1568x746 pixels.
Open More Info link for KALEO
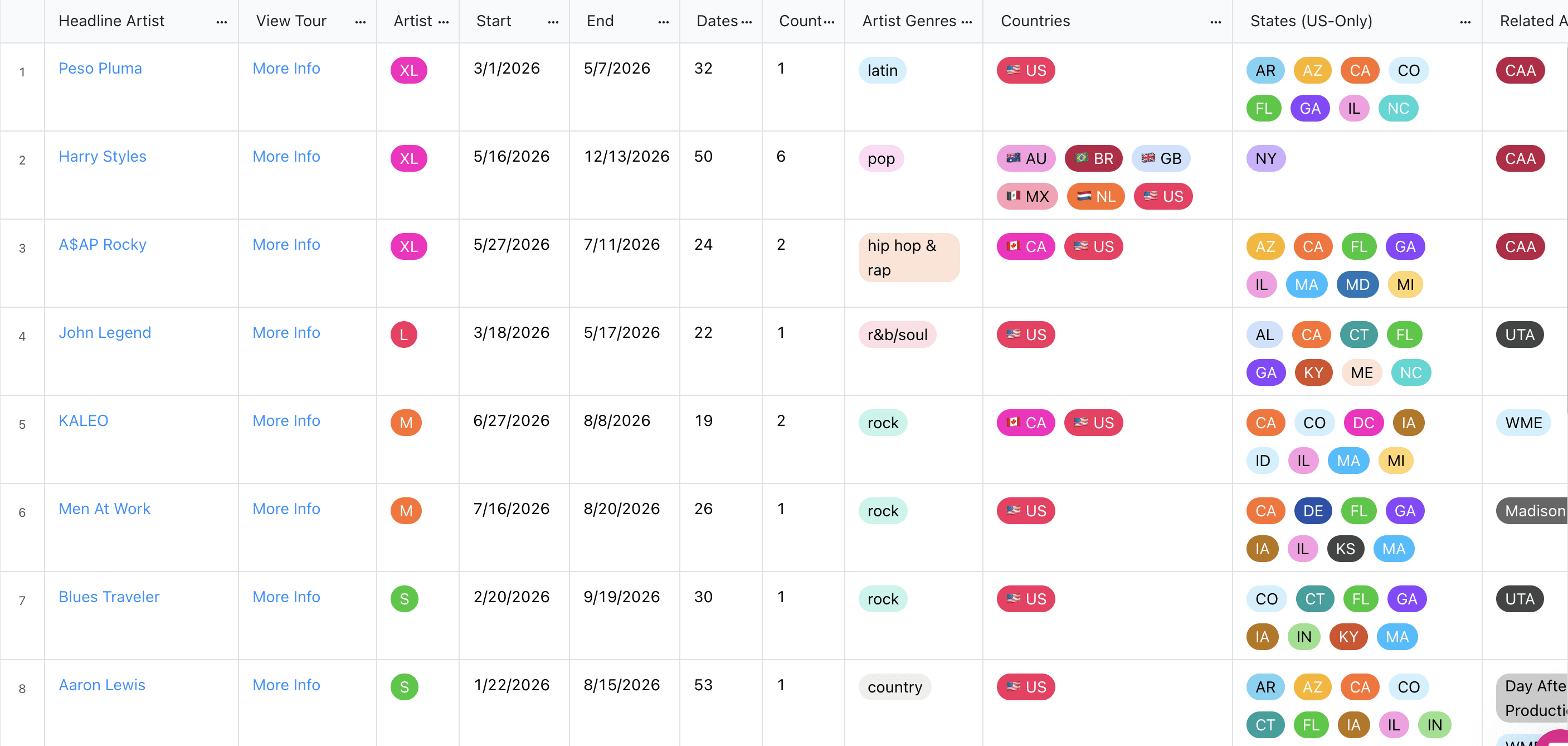point(286,421)
